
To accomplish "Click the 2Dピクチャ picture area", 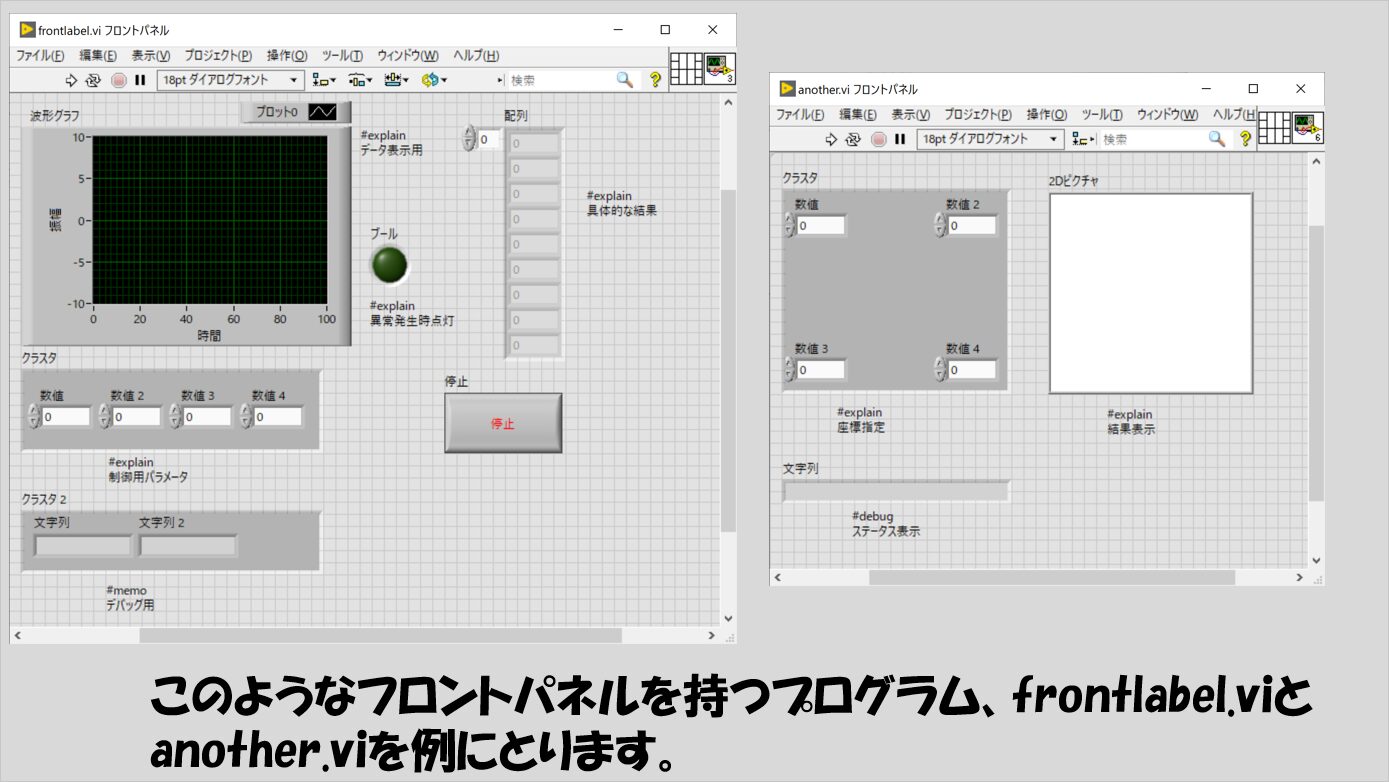I will point(1151,293).
